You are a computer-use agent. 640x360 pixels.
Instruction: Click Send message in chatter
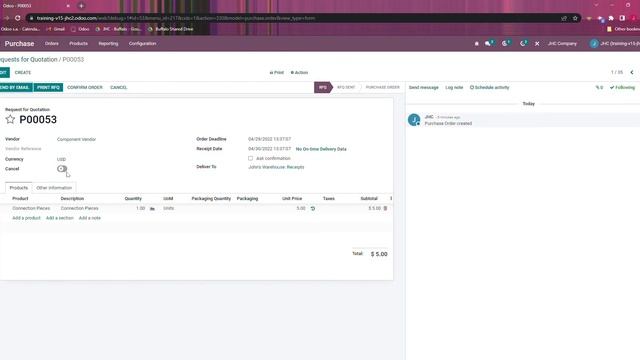[x=423, y=87]
